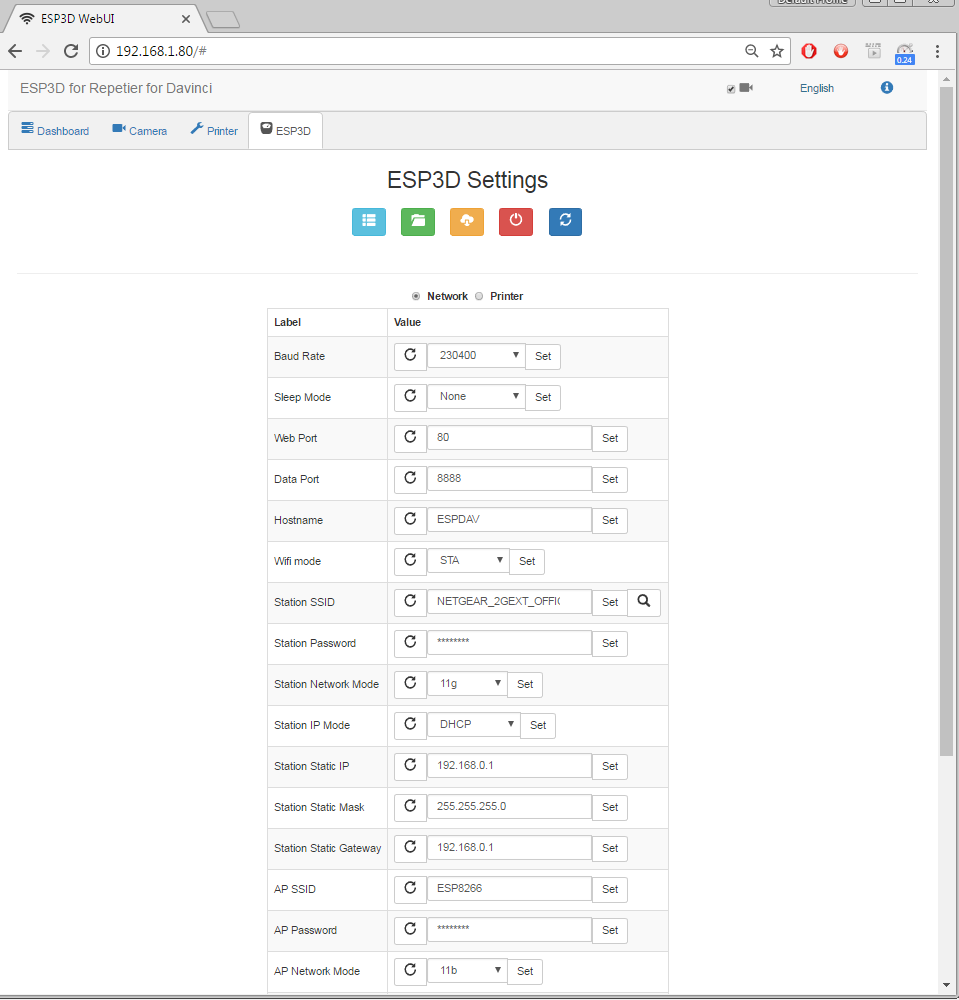Click Set button for Baud Rate
This screenshot has width=959, height=1000.
click(x=543, y=356)
